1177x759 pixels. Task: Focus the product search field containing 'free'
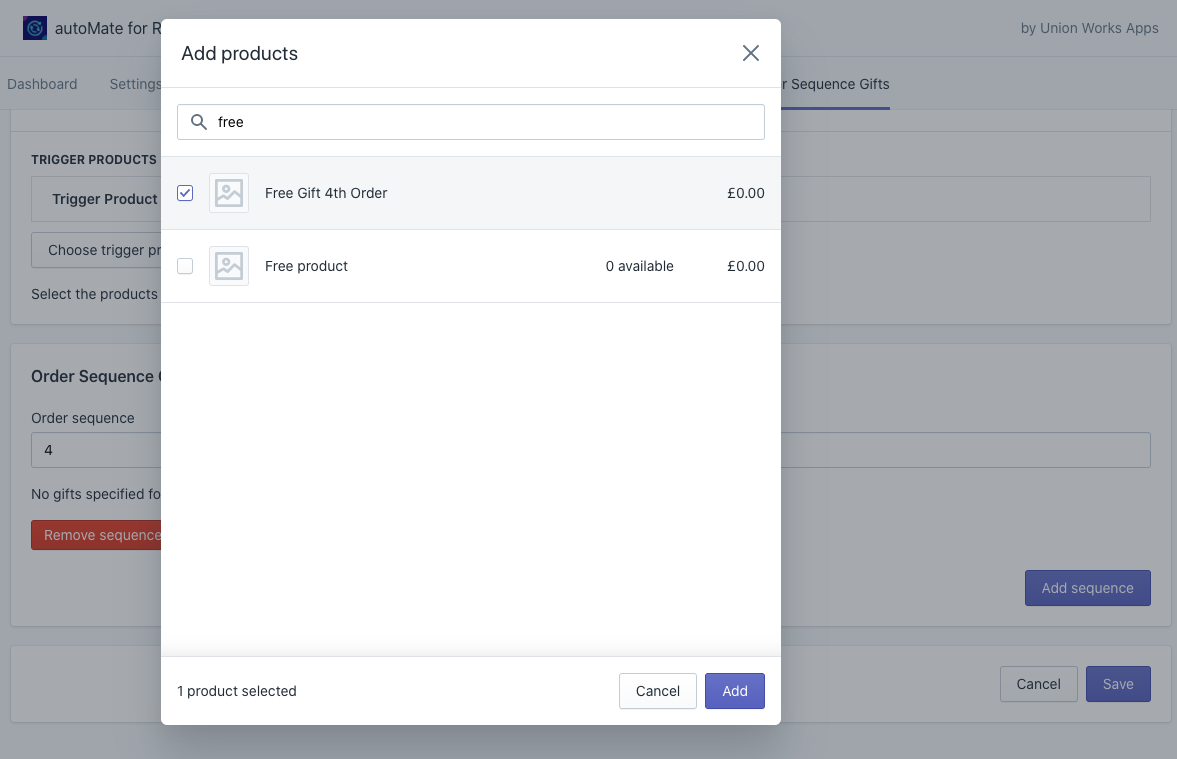(x=480, y=122)
